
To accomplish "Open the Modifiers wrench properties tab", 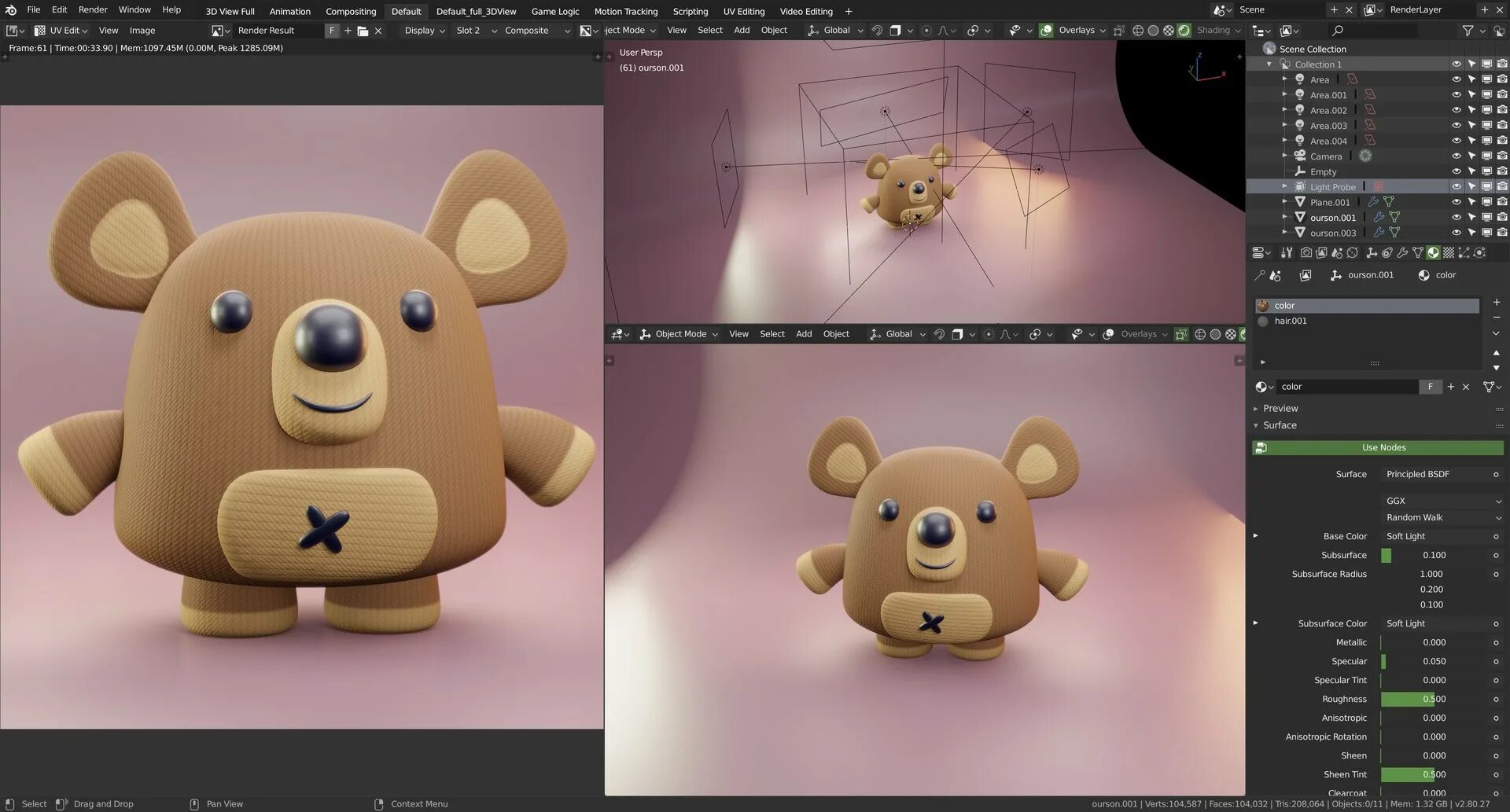I will point(1403,252).
